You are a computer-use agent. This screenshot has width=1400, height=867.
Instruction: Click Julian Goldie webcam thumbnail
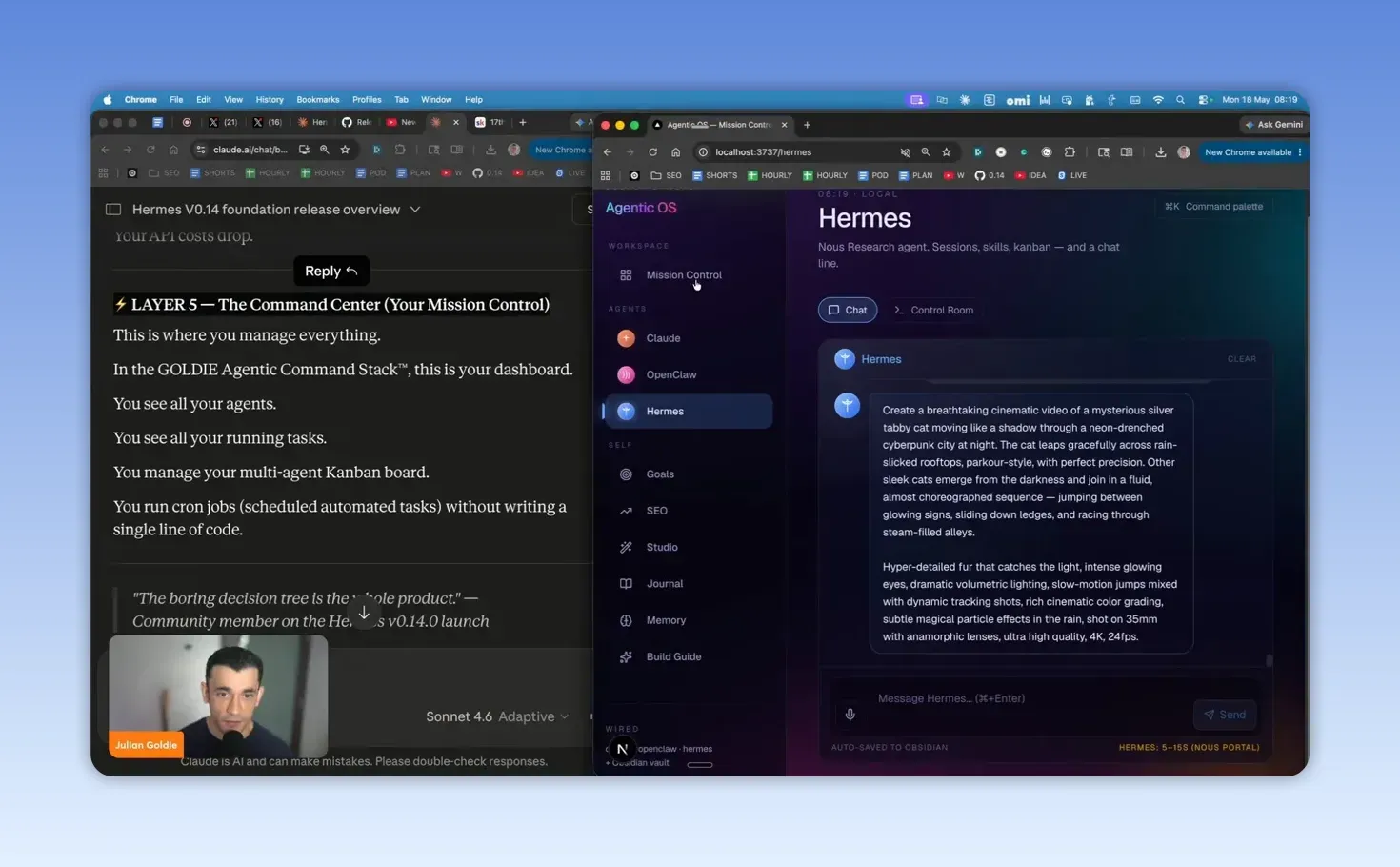click(218, 696)
